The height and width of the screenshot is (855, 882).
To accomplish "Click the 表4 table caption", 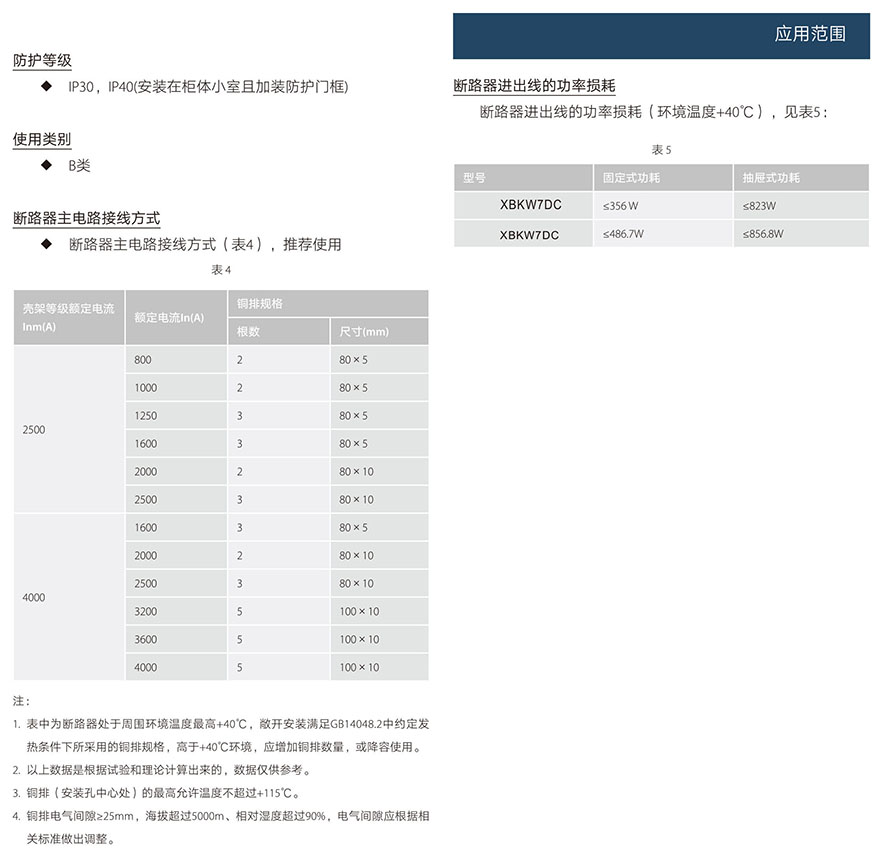I will [221, 270].
